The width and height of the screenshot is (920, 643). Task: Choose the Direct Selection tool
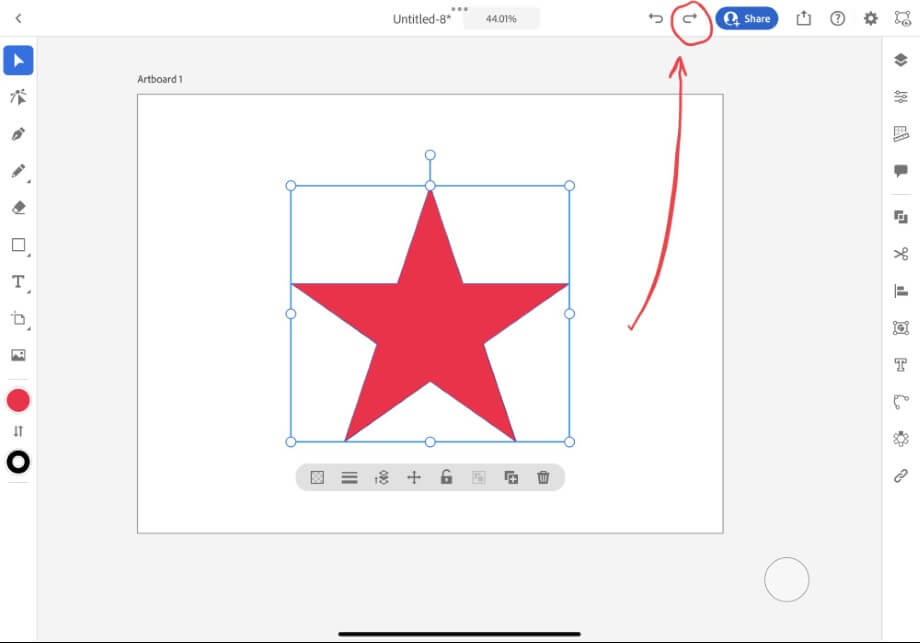[x=18, y=97]
